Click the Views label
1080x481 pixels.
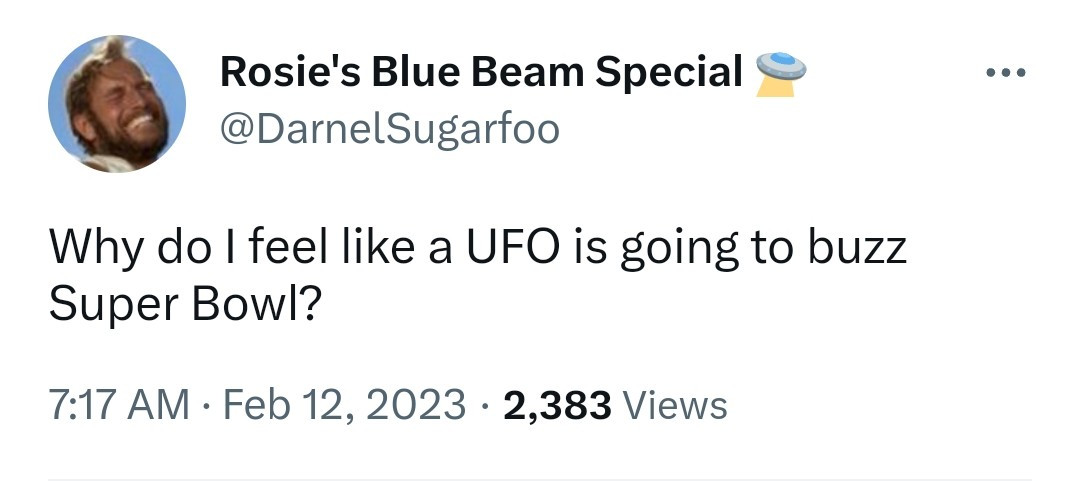click(x=675, y=405)
